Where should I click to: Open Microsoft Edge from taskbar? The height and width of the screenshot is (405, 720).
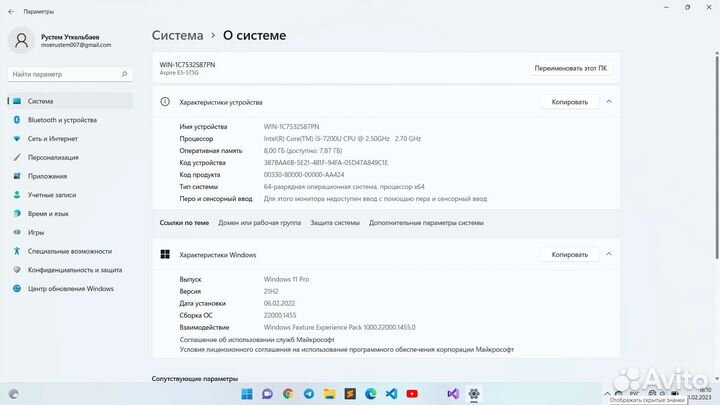[371, 394]
